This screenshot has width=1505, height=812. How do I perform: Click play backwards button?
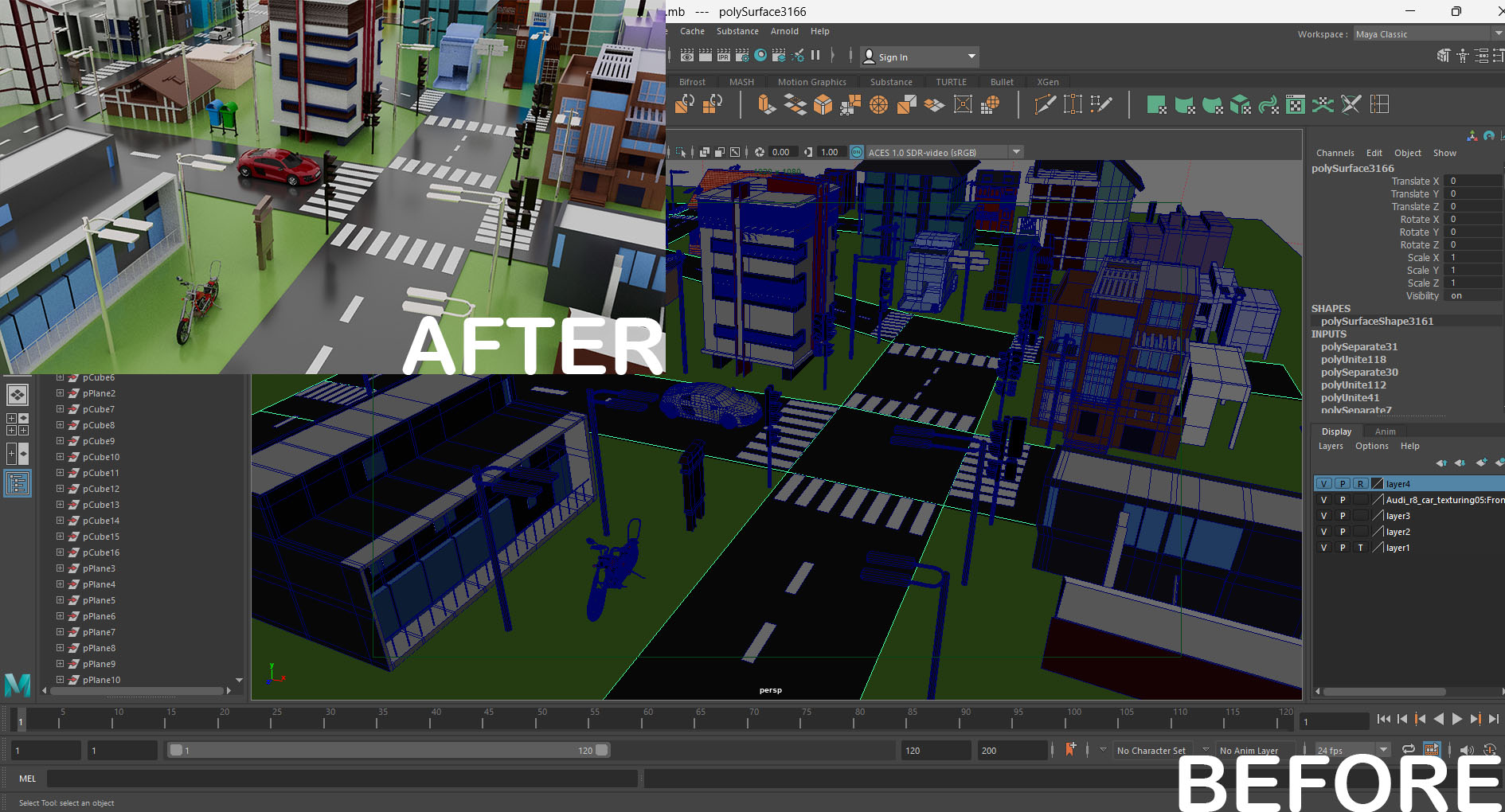click(1438, 719)
